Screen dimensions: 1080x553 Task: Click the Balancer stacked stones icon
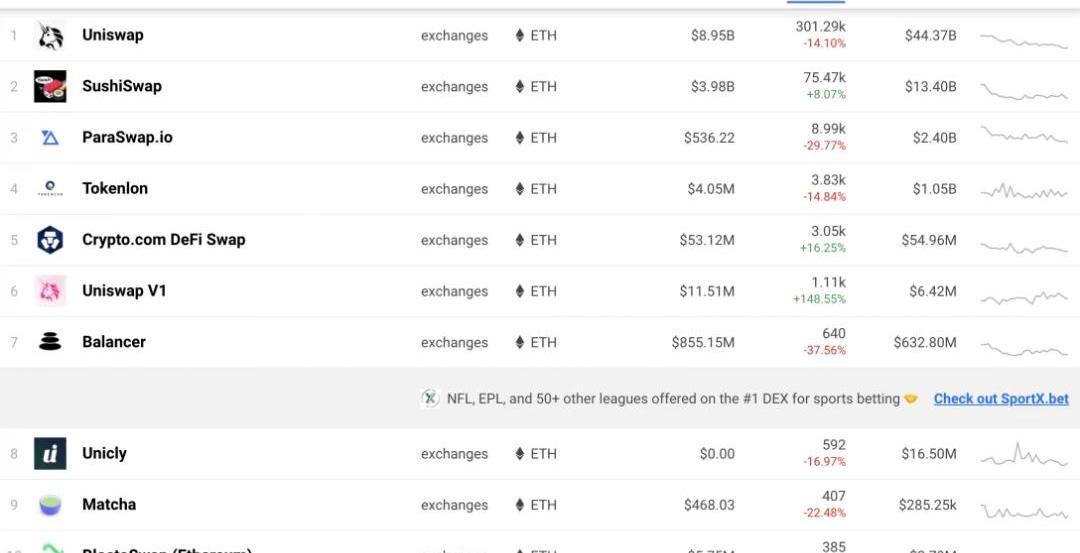point(50,342)
